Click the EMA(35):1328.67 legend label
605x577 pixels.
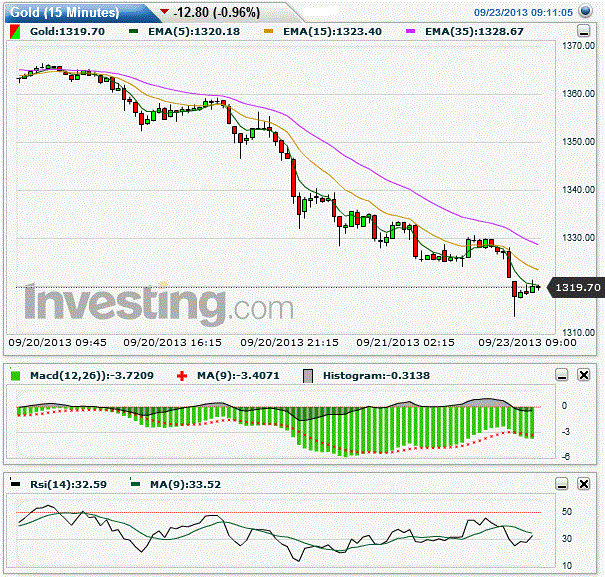(x=475, y=31)
